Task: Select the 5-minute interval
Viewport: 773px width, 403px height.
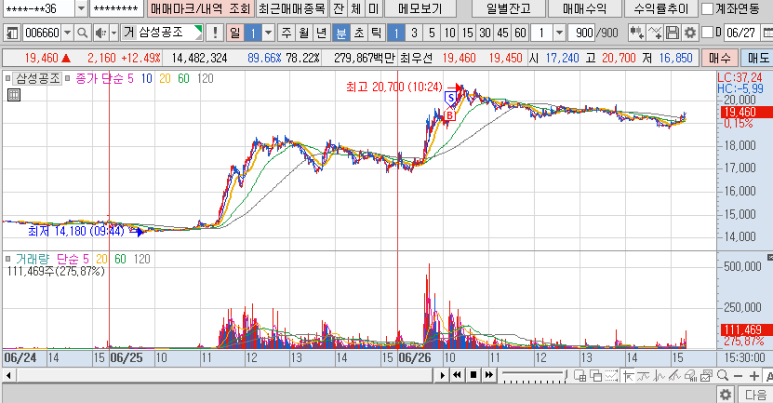Action: [x=432, y=33]
